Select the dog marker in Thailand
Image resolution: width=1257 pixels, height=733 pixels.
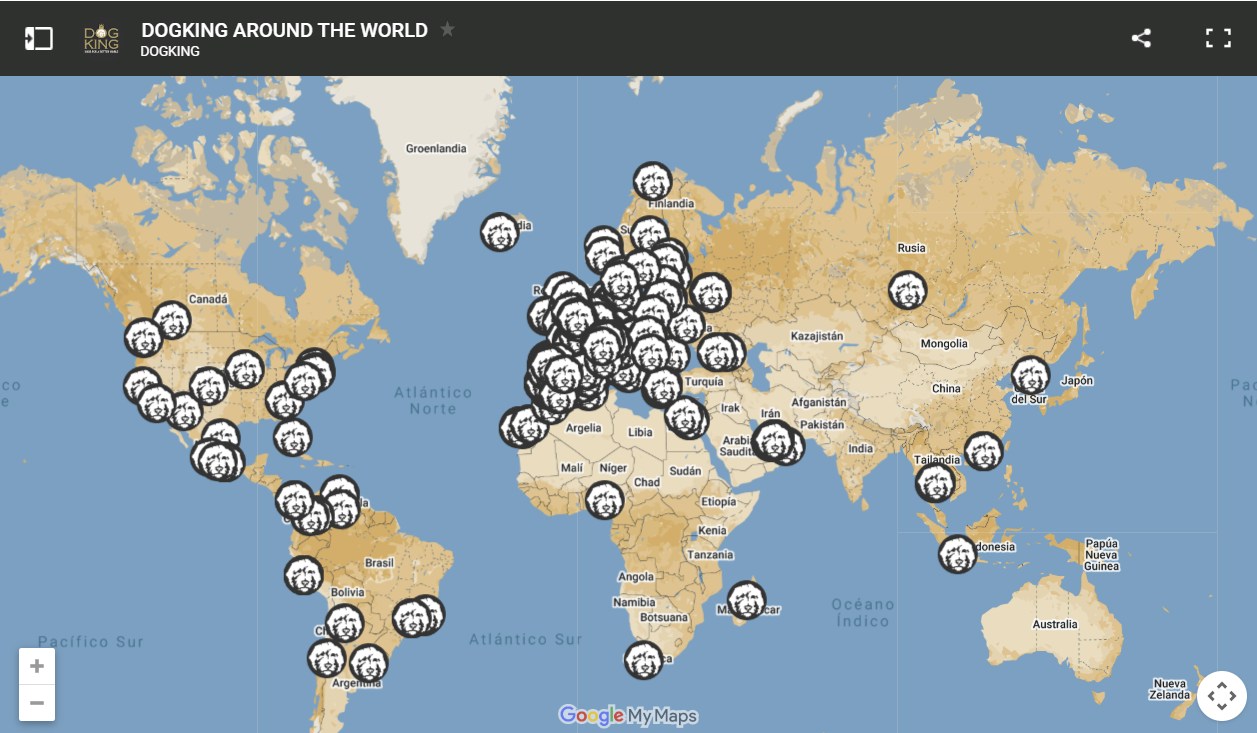pyautogui.click(x=935, y=483)
